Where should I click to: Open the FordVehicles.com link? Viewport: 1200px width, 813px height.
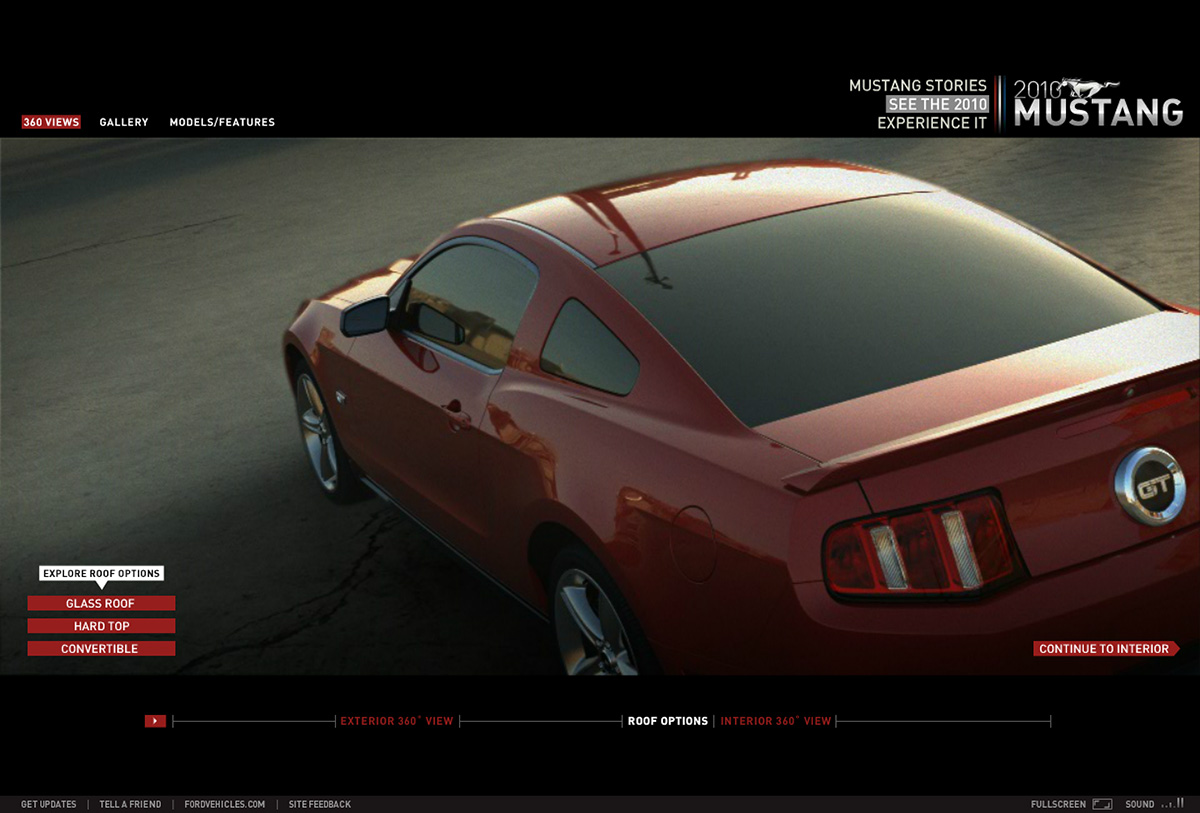coord(225,804)
